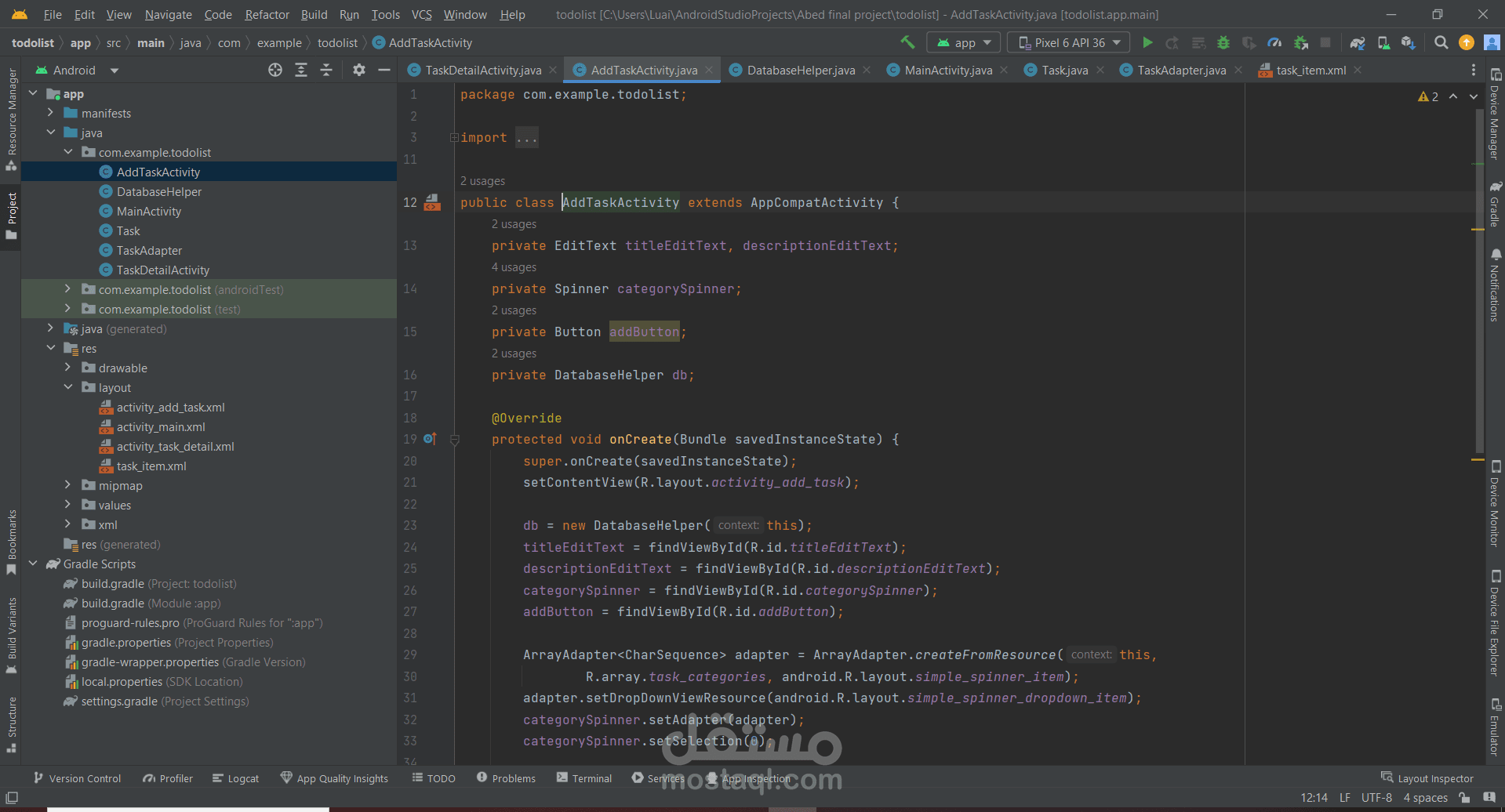Collapse all nodes in Project panel
The image size is (1505, 812).
(326, 70)
